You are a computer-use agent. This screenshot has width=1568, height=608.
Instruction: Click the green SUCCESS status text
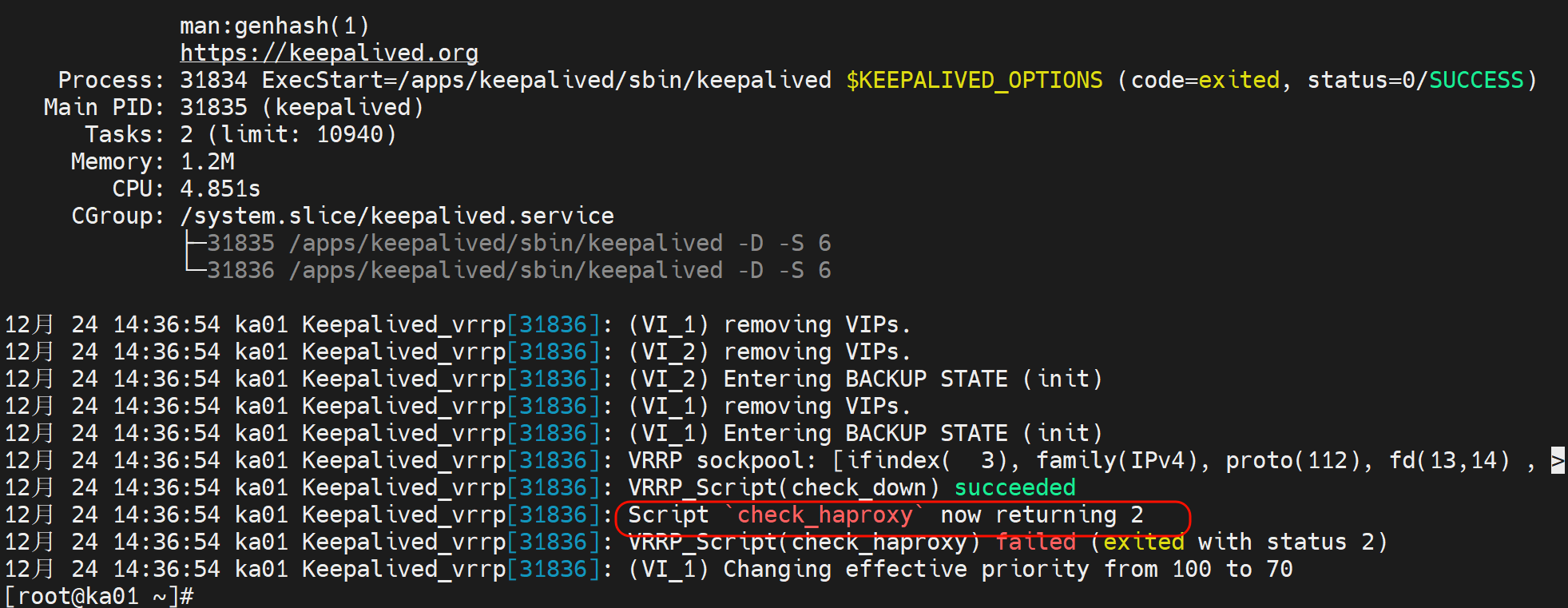(x=1475, y=80)
